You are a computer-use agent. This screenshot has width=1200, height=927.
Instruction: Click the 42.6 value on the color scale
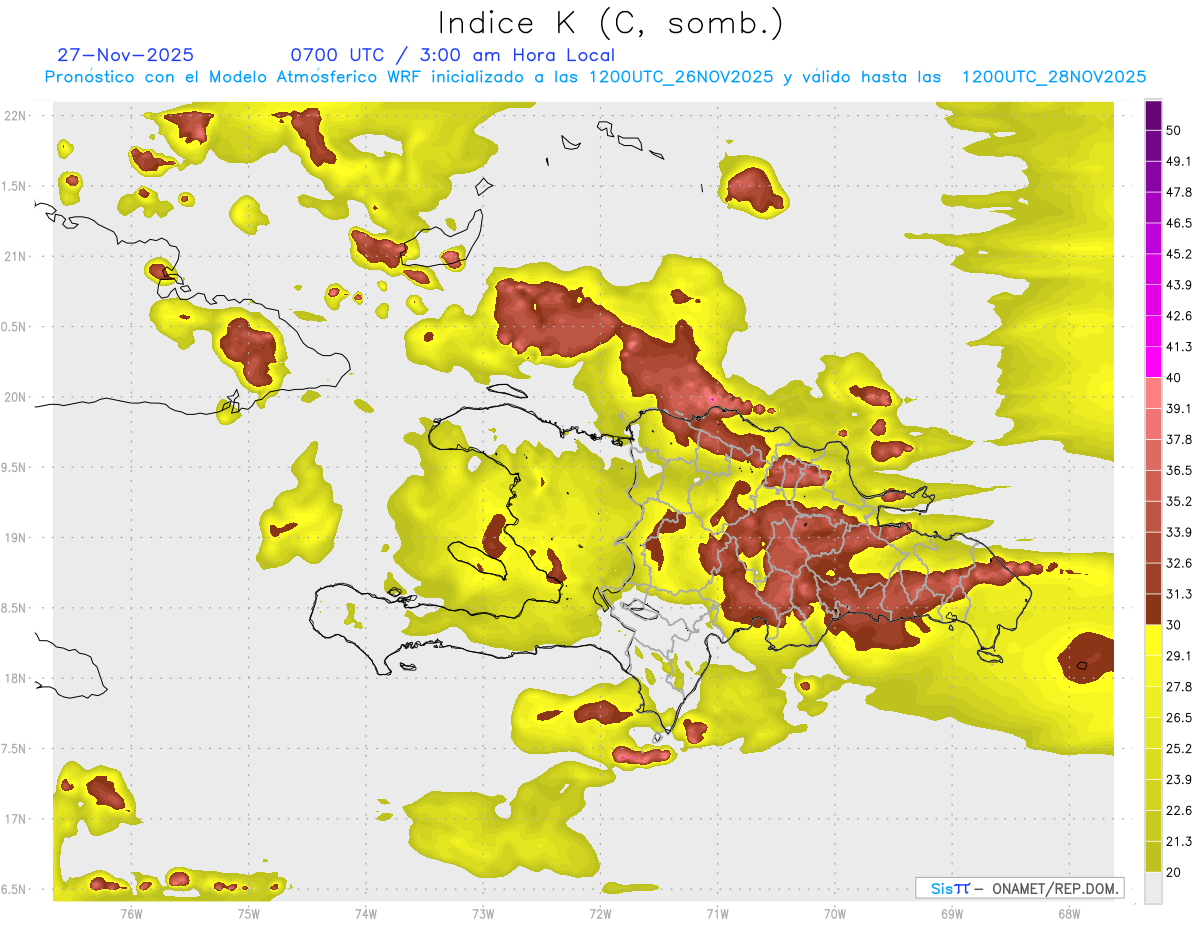coord(1179,316)
